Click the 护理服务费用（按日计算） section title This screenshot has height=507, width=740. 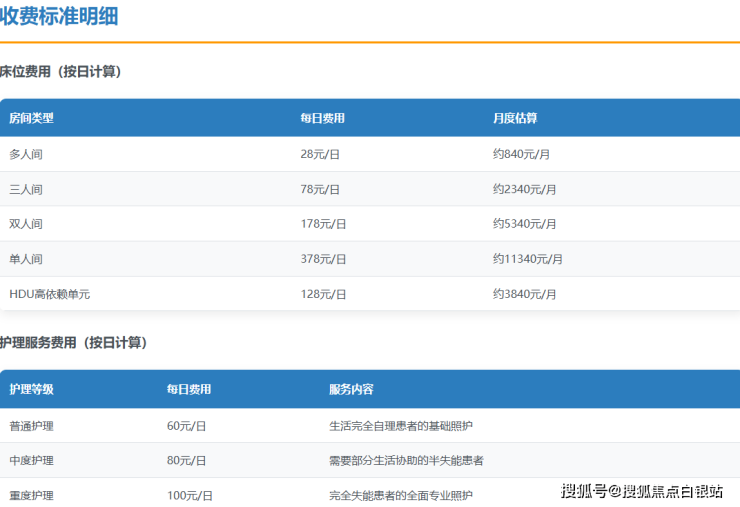click(74, 343)
